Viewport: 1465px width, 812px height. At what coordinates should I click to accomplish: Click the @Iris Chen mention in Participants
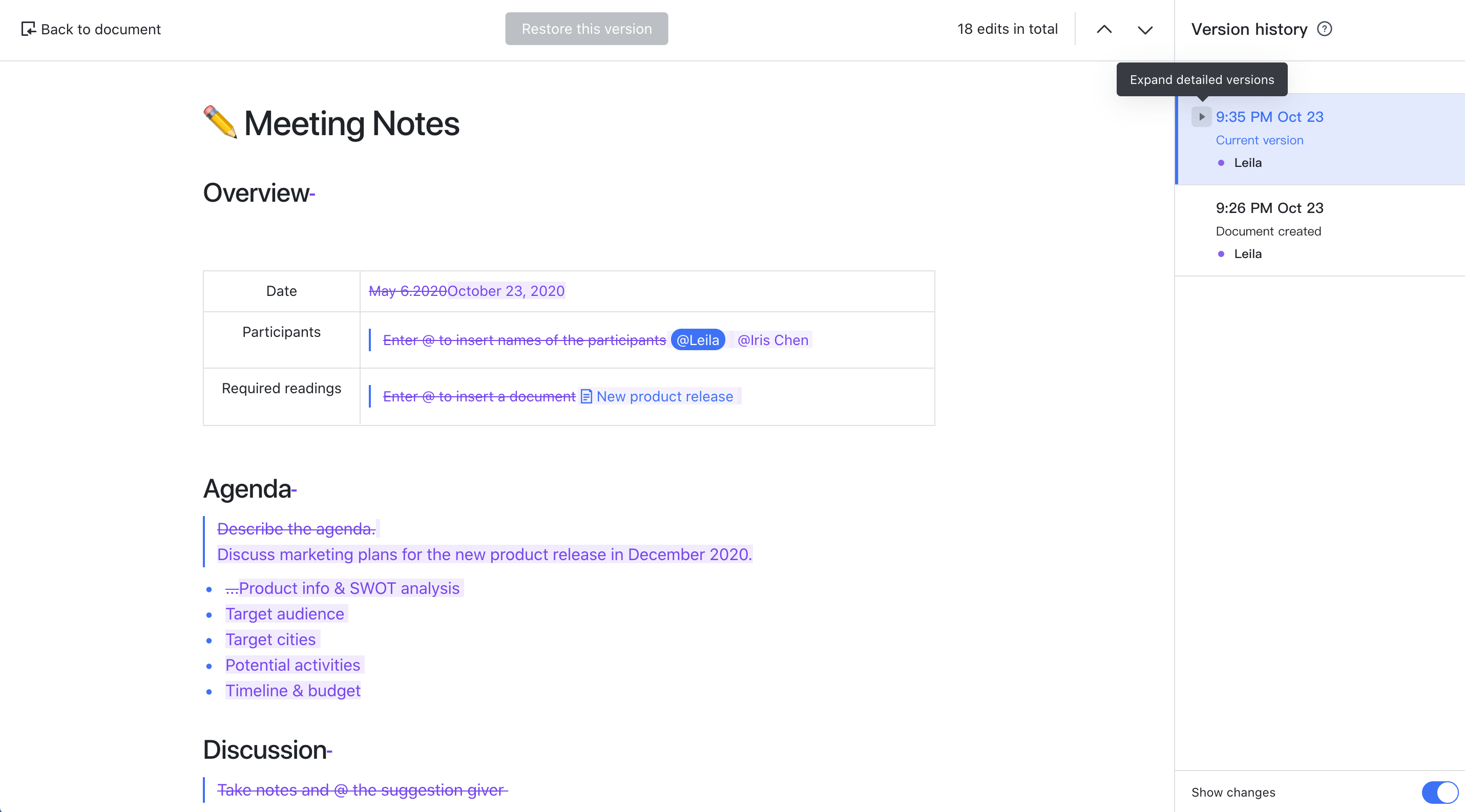tap(773, 340)
